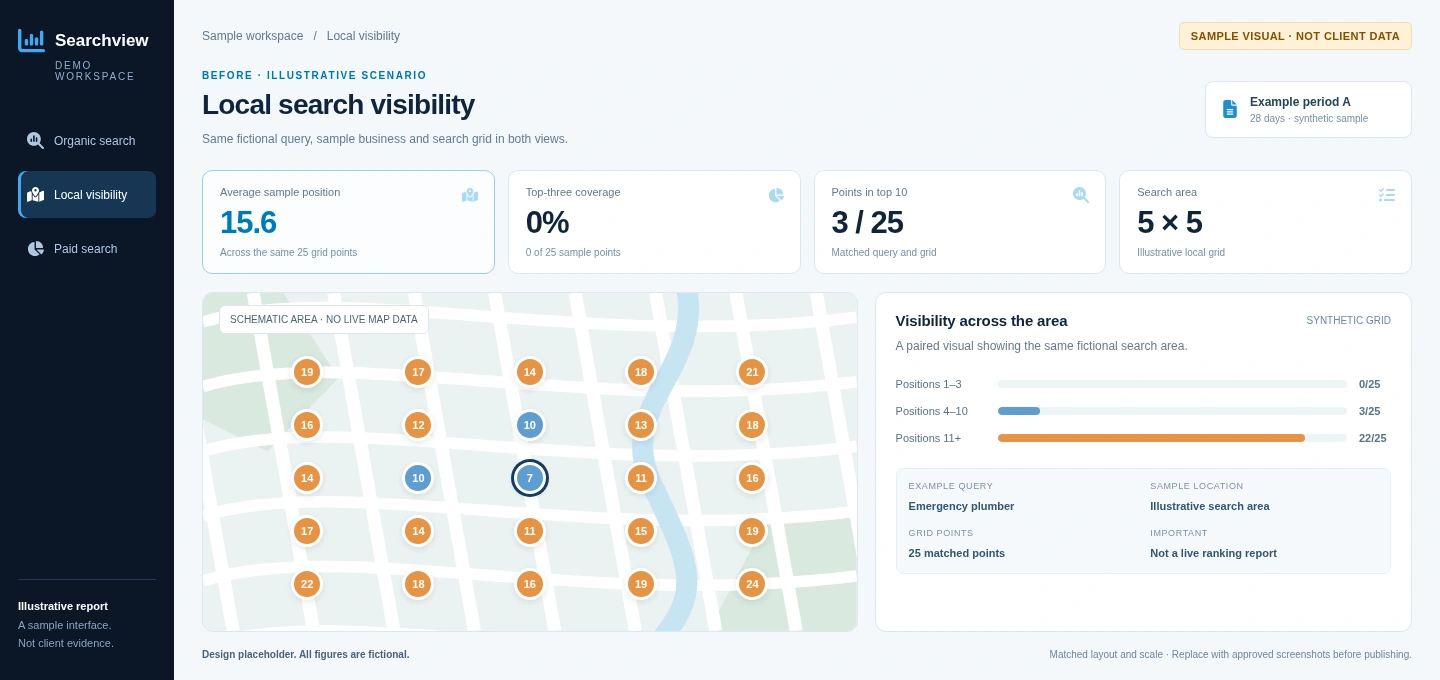
Task: Click the search icon on the Points in top 10 card
Action: tap(1081, 195)
